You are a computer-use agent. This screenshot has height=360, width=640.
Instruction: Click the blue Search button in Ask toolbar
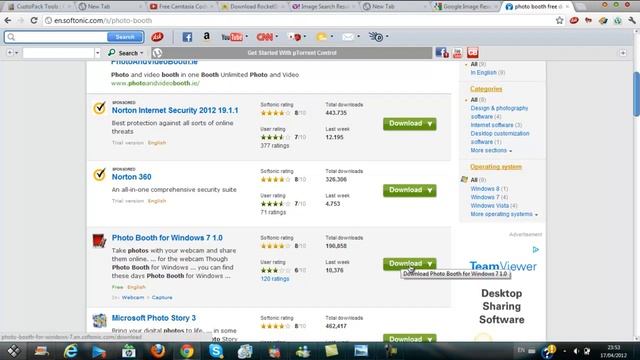tap(125, 37)
